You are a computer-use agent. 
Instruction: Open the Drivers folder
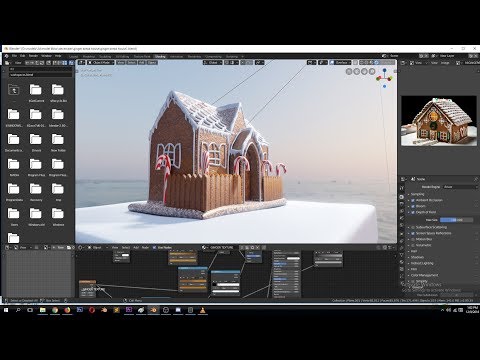pyautogui.click(x=36, y=142)
